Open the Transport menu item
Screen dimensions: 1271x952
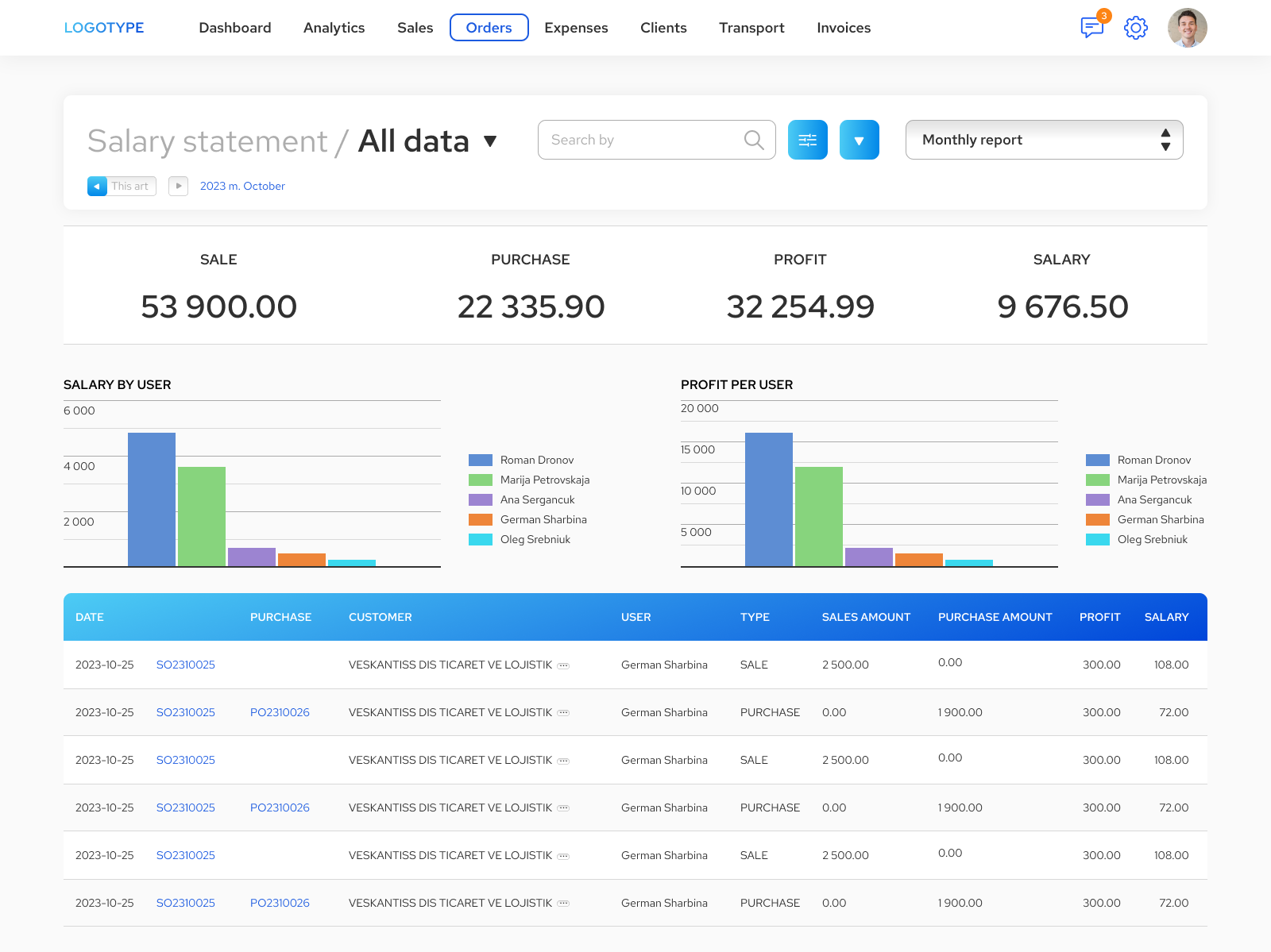(752, 28)
